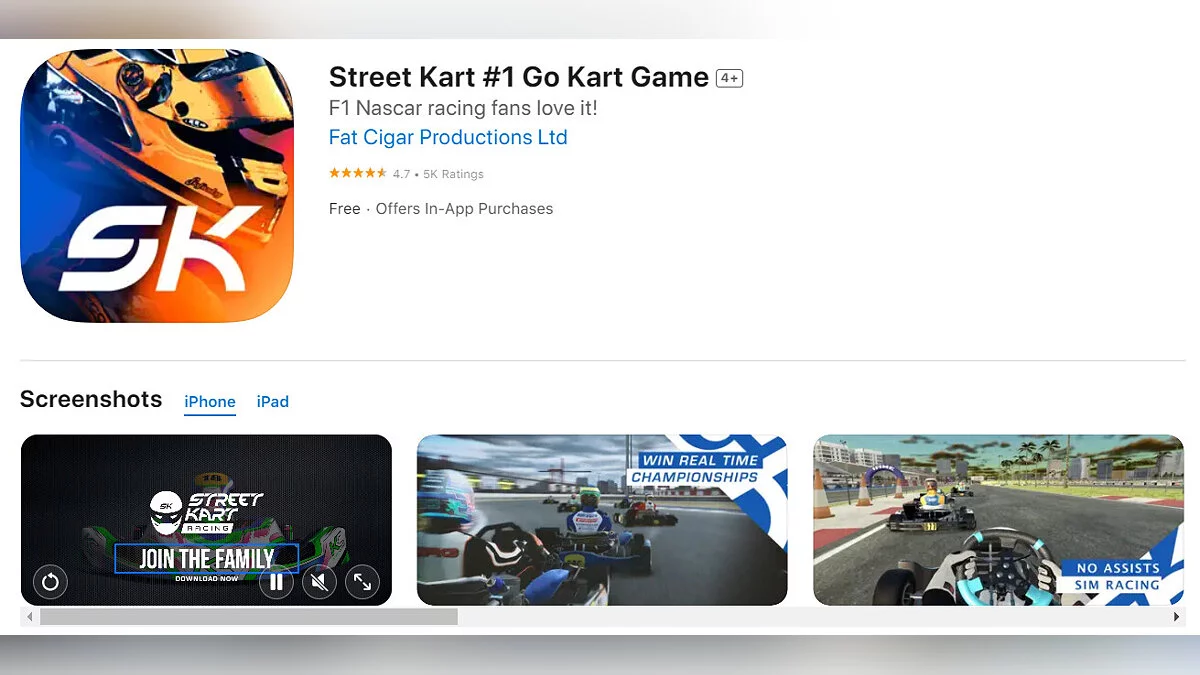
Task: Click the 5K Ratings text
Action: point(453,174)
